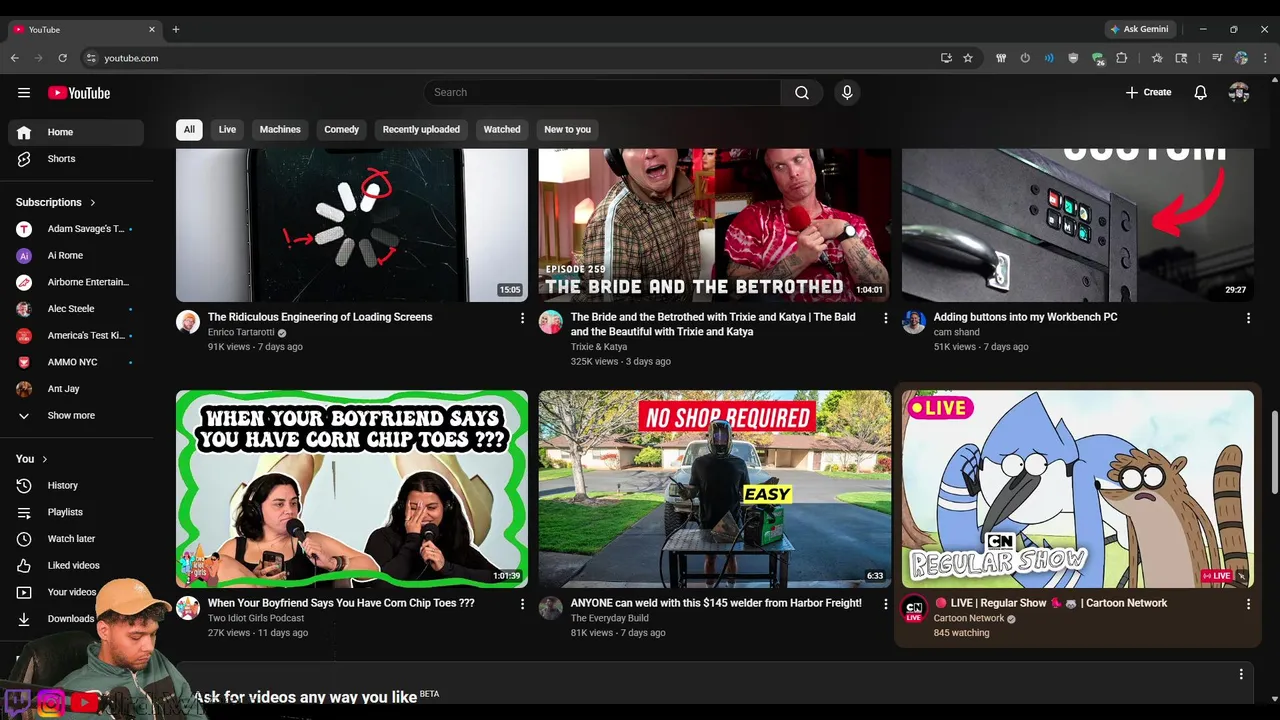Select the Watched filter chip
The image size is (1280, 720).
[502, 129]
